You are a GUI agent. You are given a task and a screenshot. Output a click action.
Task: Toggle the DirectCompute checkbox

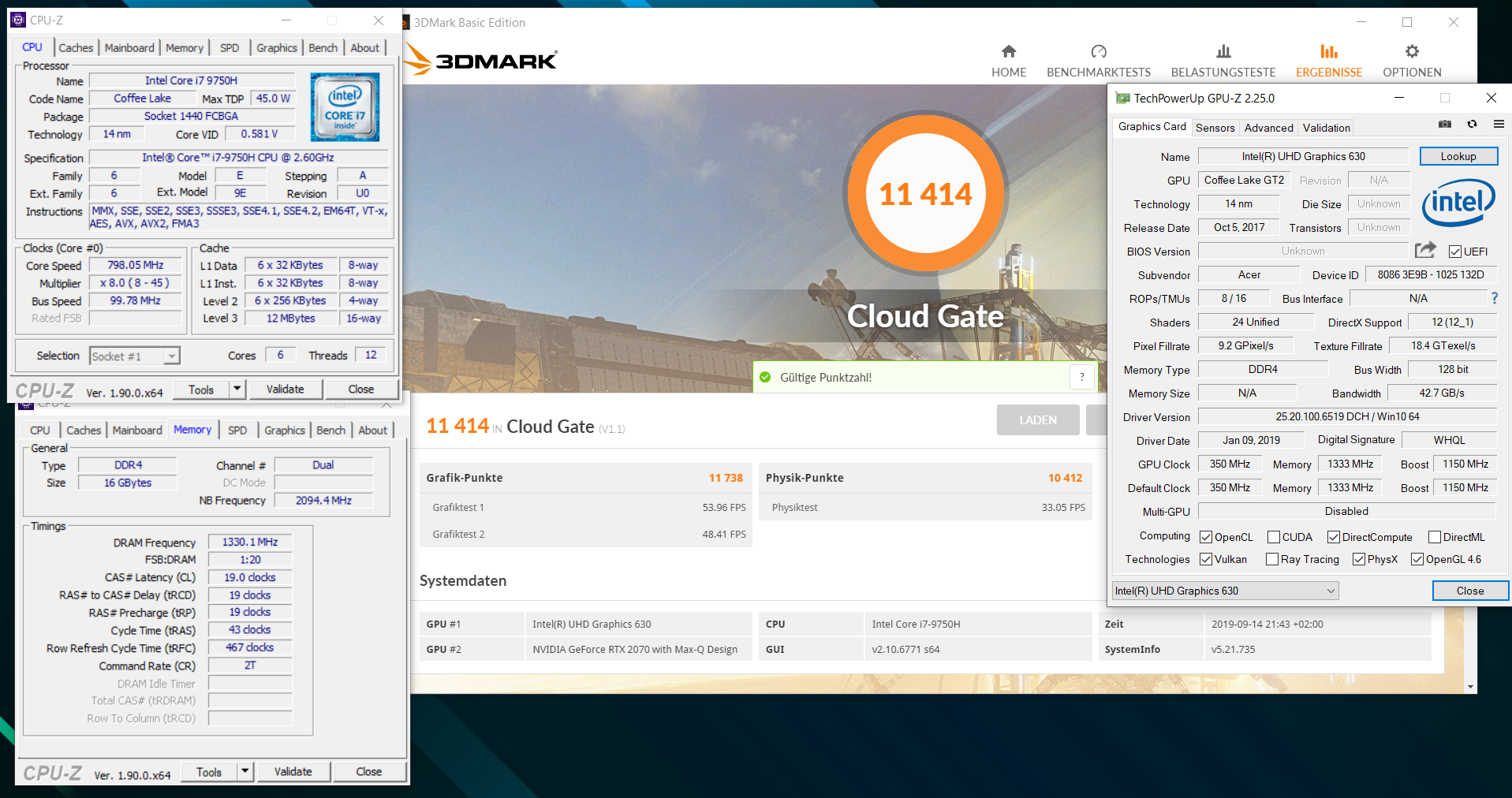tap(1334, 537)
